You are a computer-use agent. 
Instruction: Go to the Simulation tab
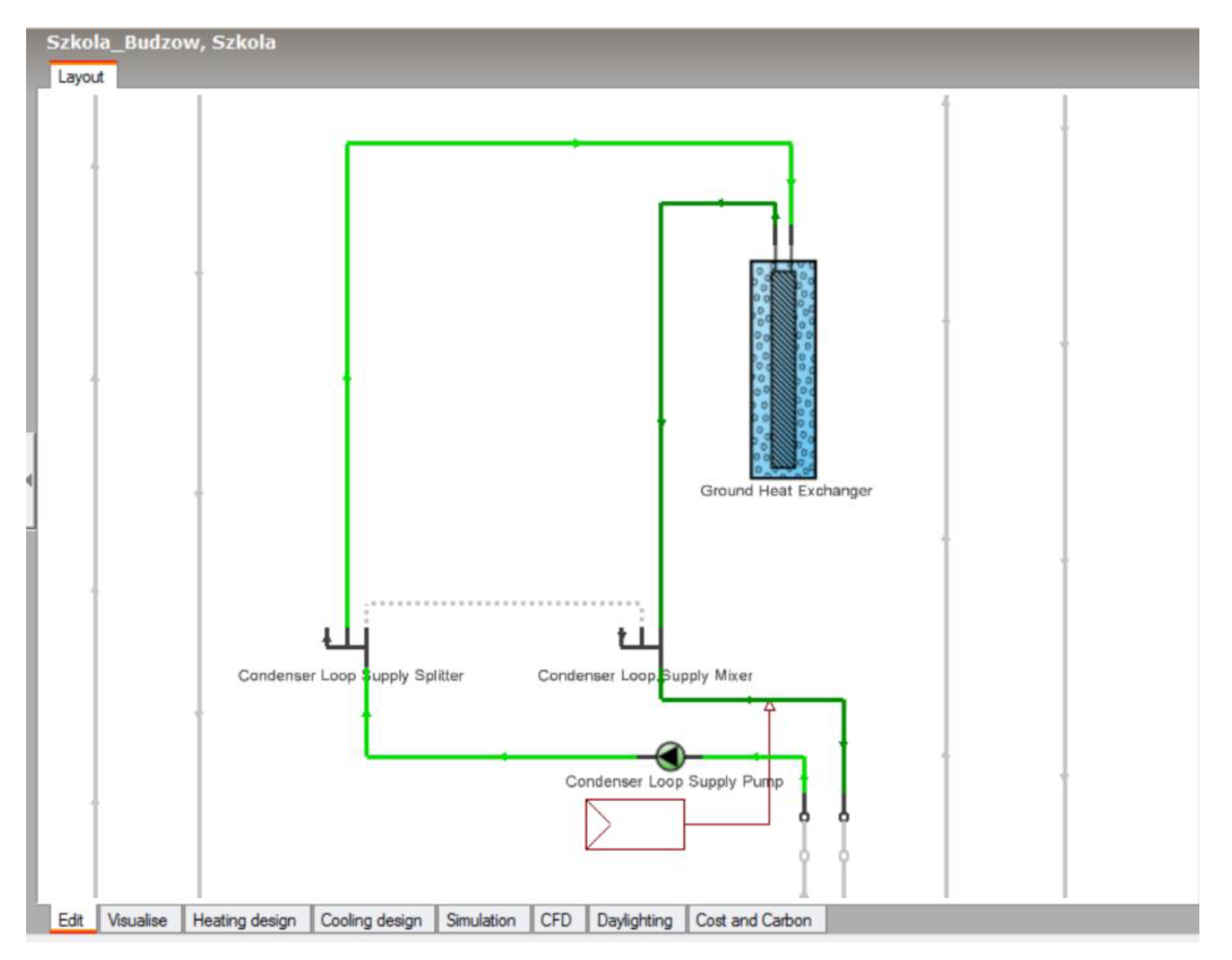(x=480, y=920)
